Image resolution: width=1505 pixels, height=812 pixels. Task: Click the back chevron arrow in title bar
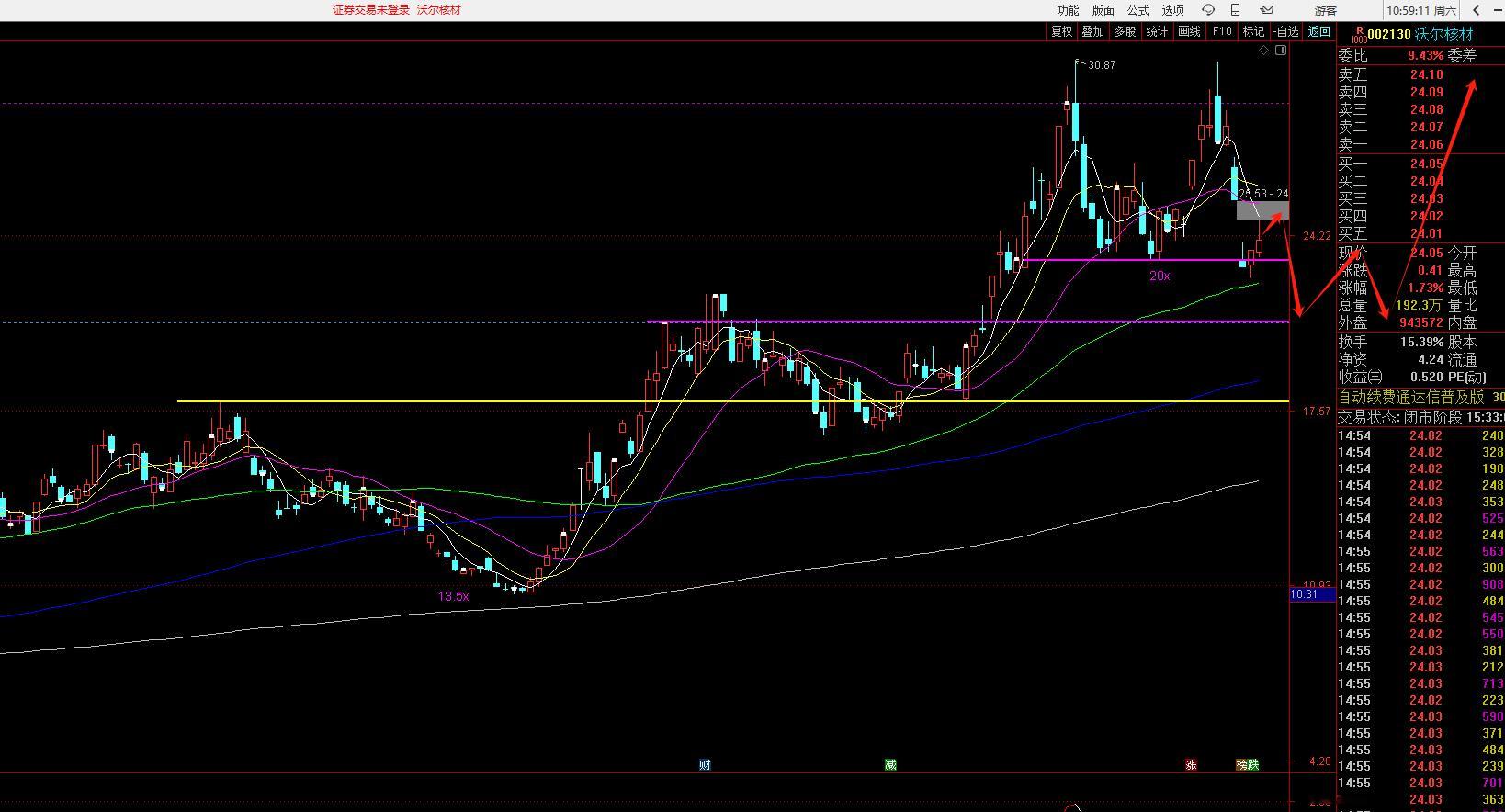1477,10
